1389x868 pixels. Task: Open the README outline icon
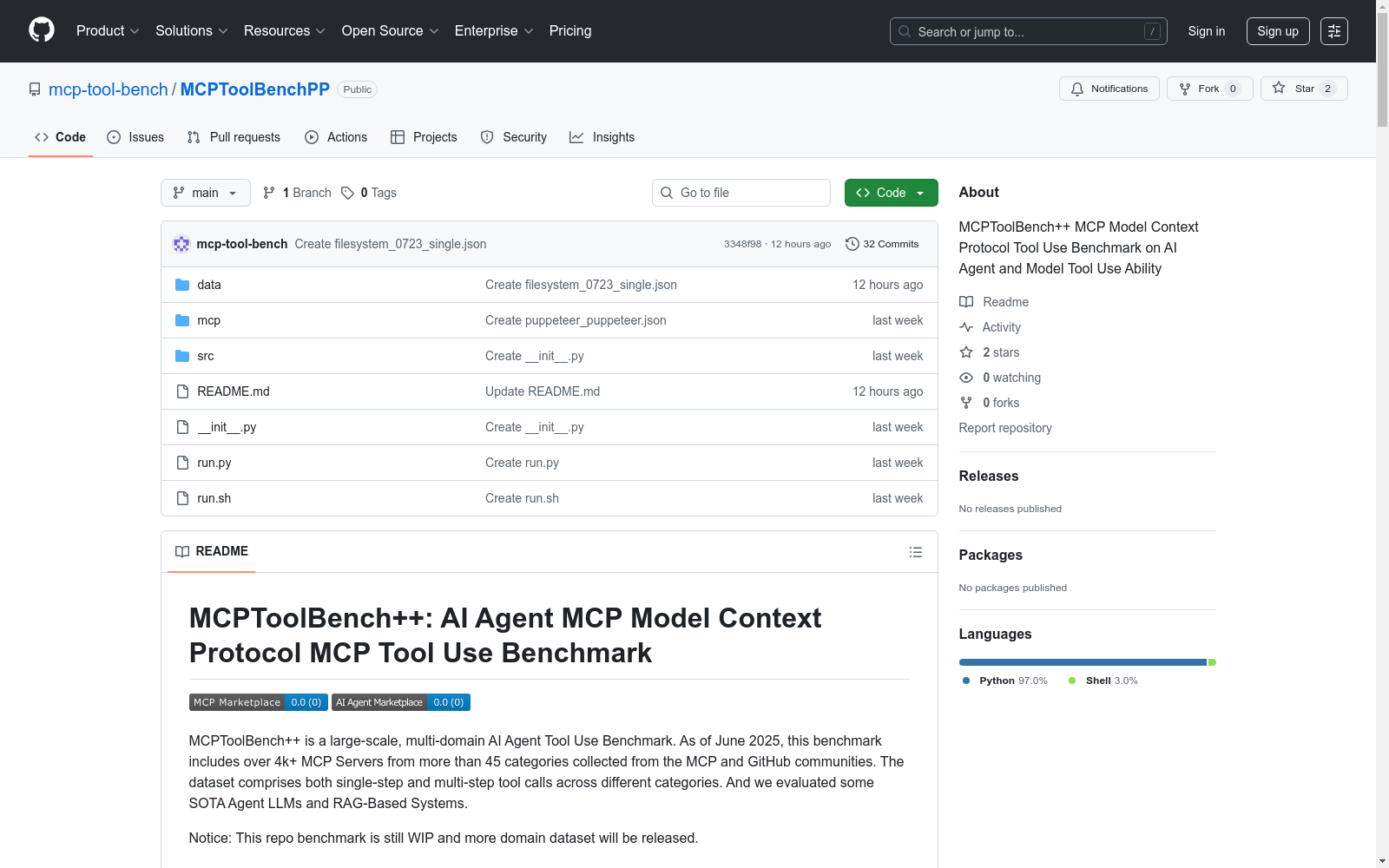point(916,552)
